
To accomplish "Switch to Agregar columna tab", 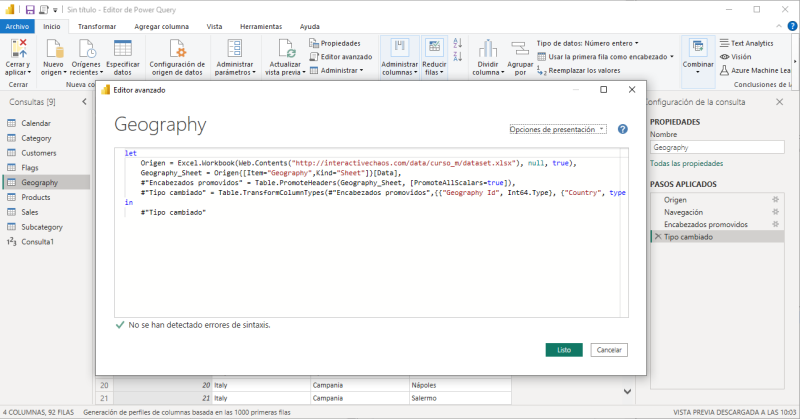I will (x=162, y=27).
